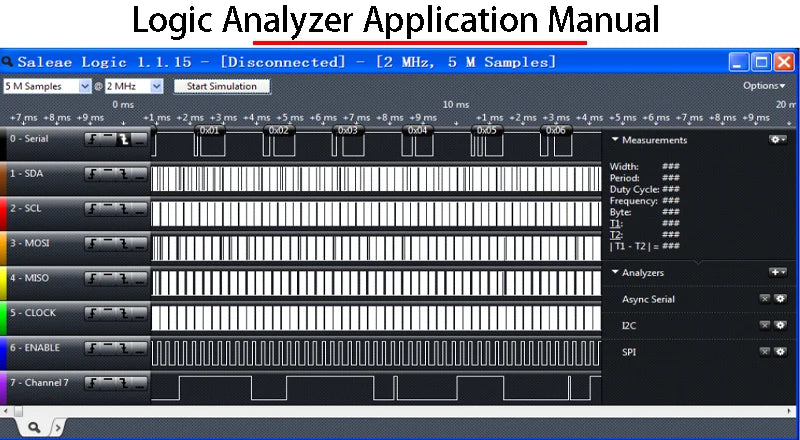The image size is (800, 440).
Task: Open the 2 MHz sample rate dropdown
Action: (x=134, y=86)
